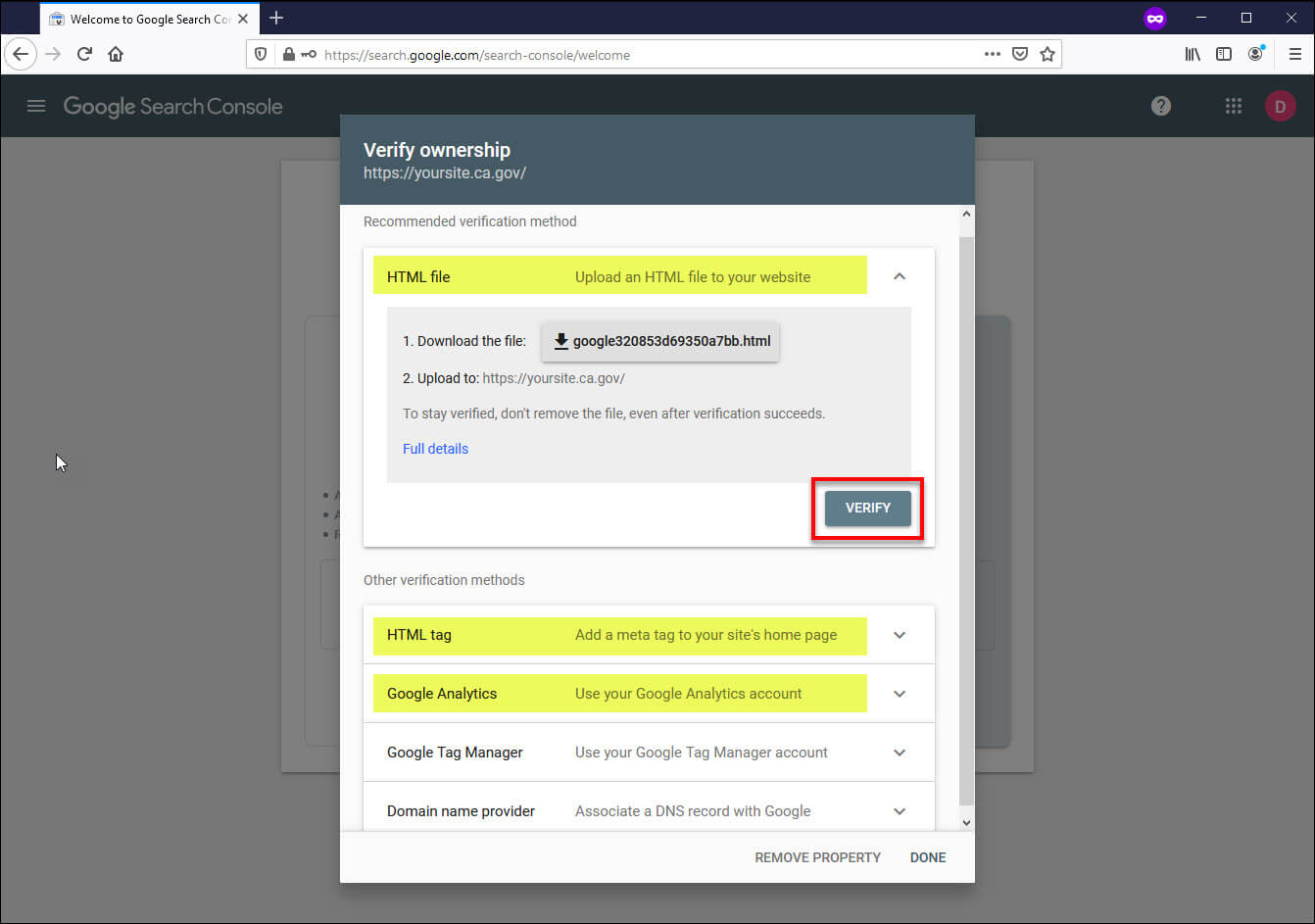Click the DONE button
Viewport: 1315px width, 924px height.
click(x=928, y=857)
